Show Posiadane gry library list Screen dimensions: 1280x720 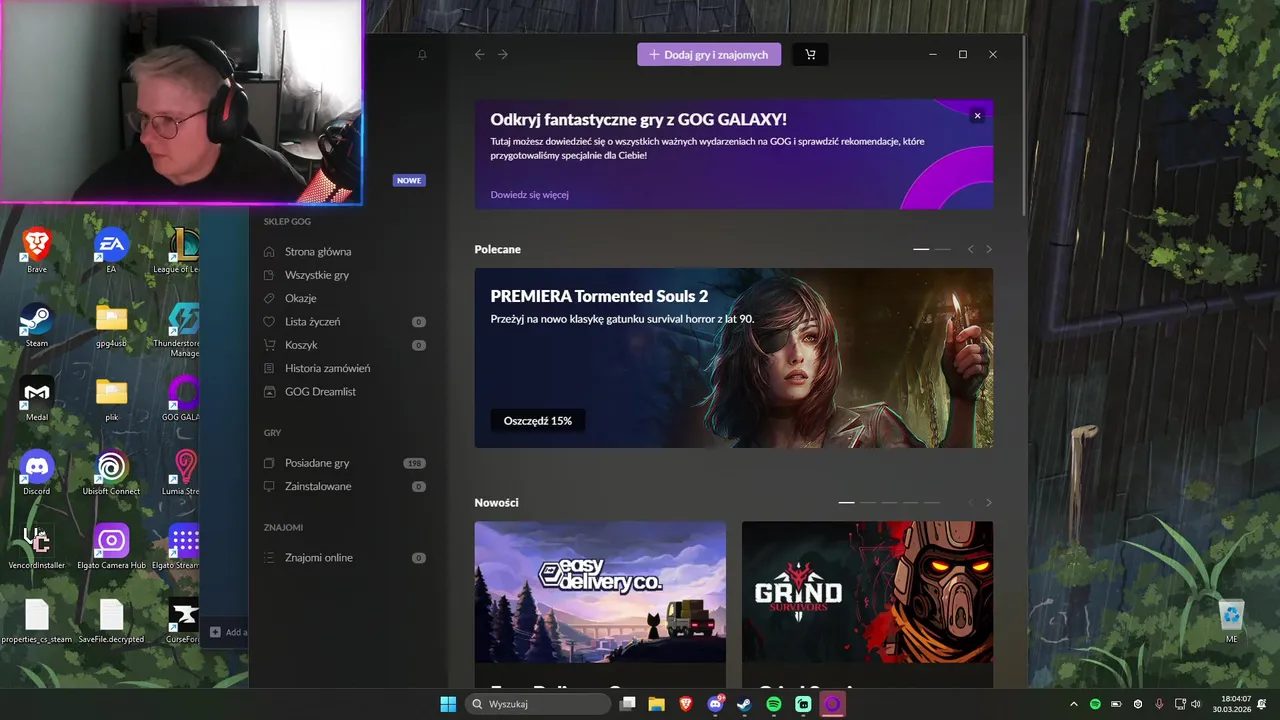(x=317, y=463)
